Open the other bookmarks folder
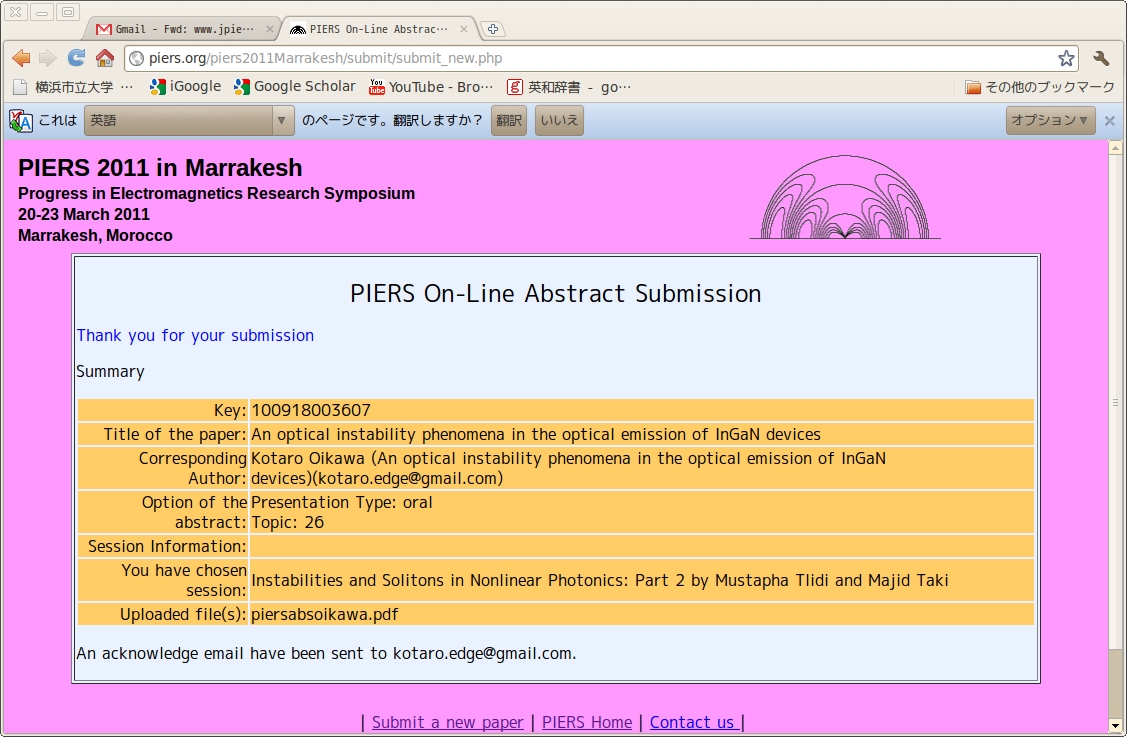This screenshot has width=1127, height=737. 1039,87
